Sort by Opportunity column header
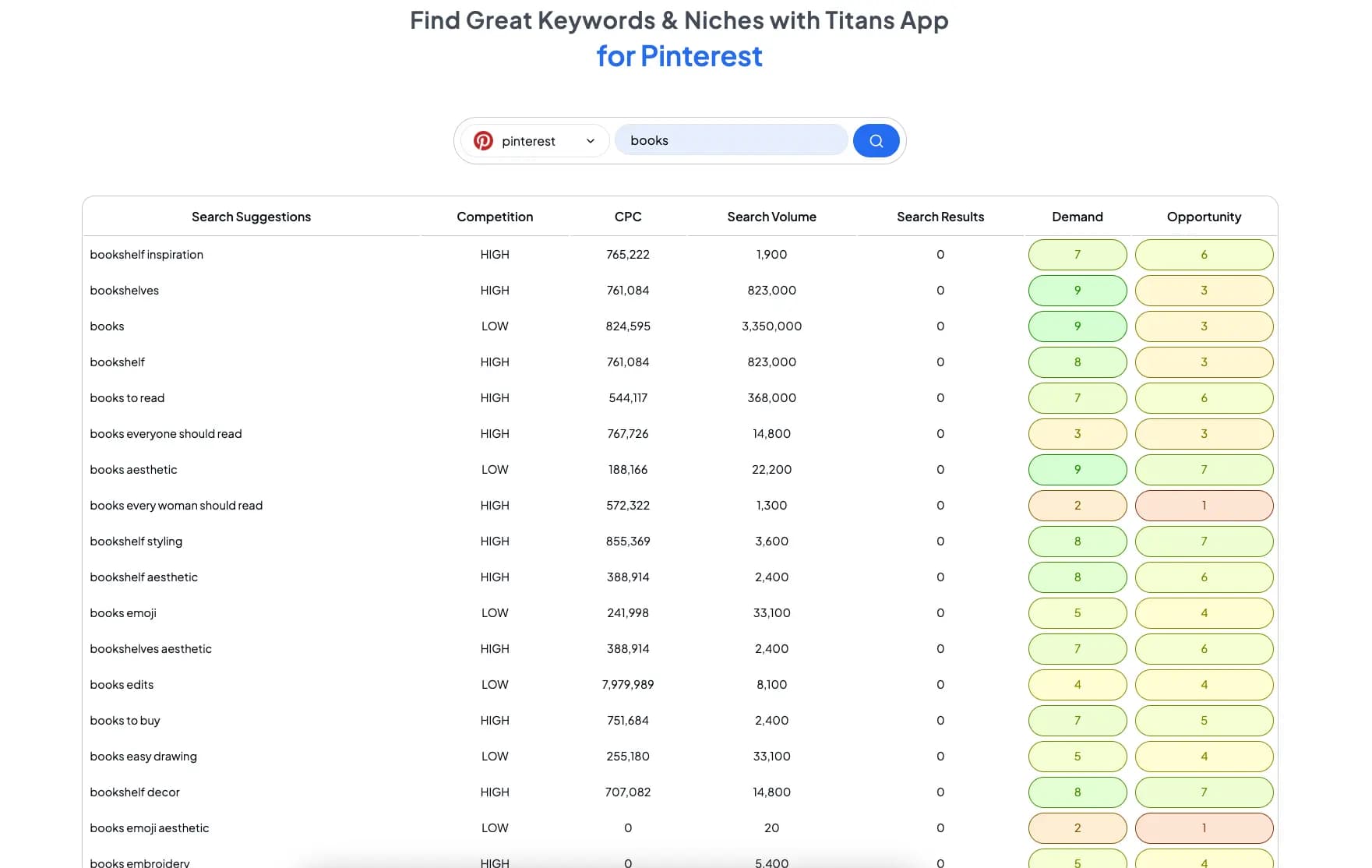The image size is (1372, 868). click(x=1204, y=217)
